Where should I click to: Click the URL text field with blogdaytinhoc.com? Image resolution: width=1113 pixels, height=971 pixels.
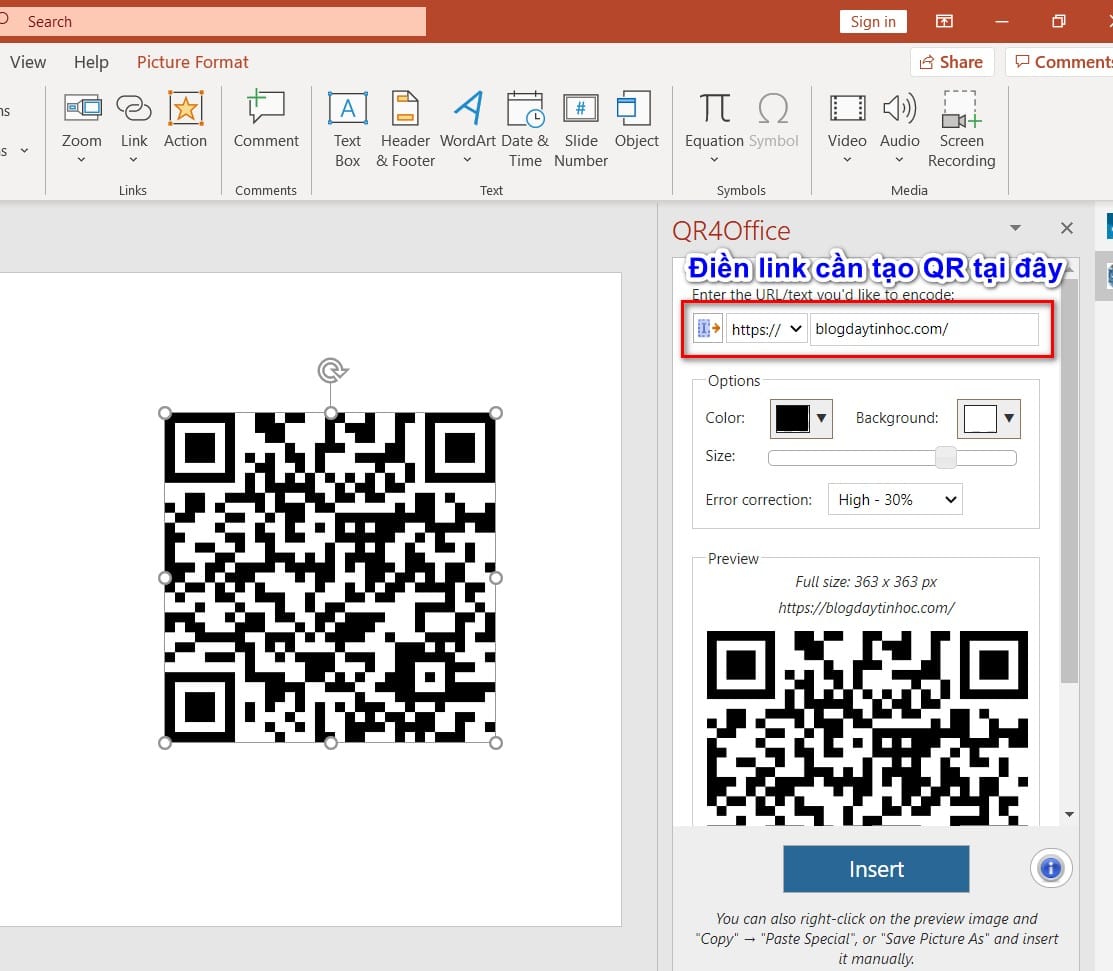pos(923,329)
